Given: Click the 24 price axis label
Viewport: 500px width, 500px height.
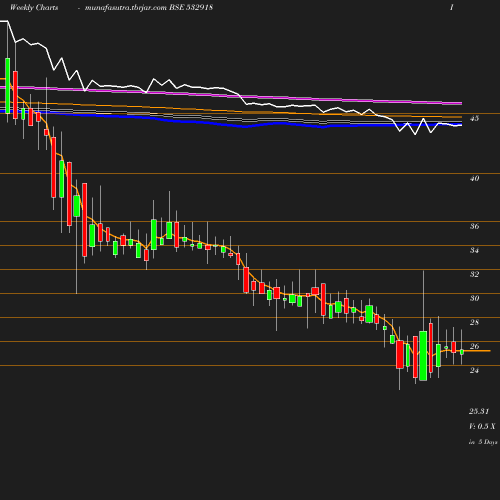Looking at the screenshot, I should pos(474,370).
